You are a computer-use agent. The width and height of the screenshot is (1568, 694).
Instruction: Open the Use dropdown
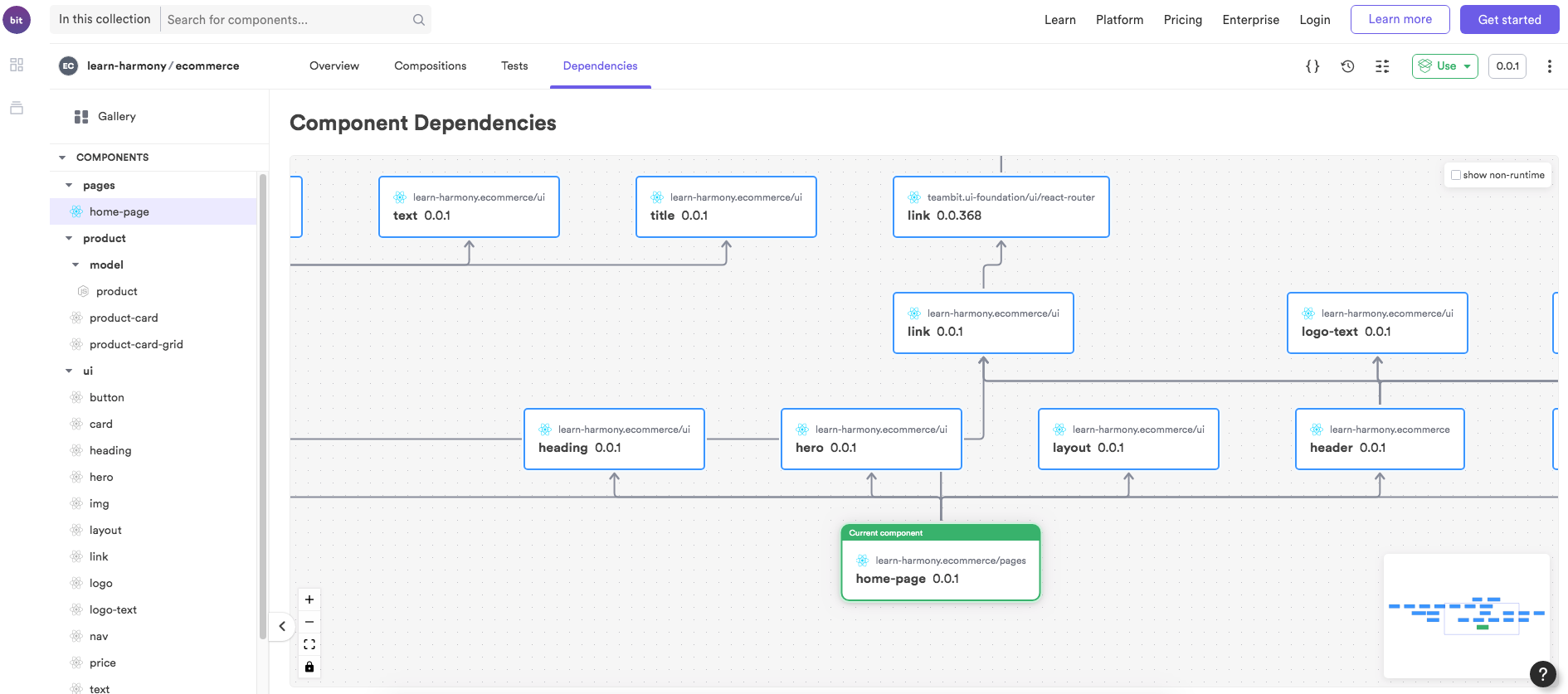click(1444, 66)
